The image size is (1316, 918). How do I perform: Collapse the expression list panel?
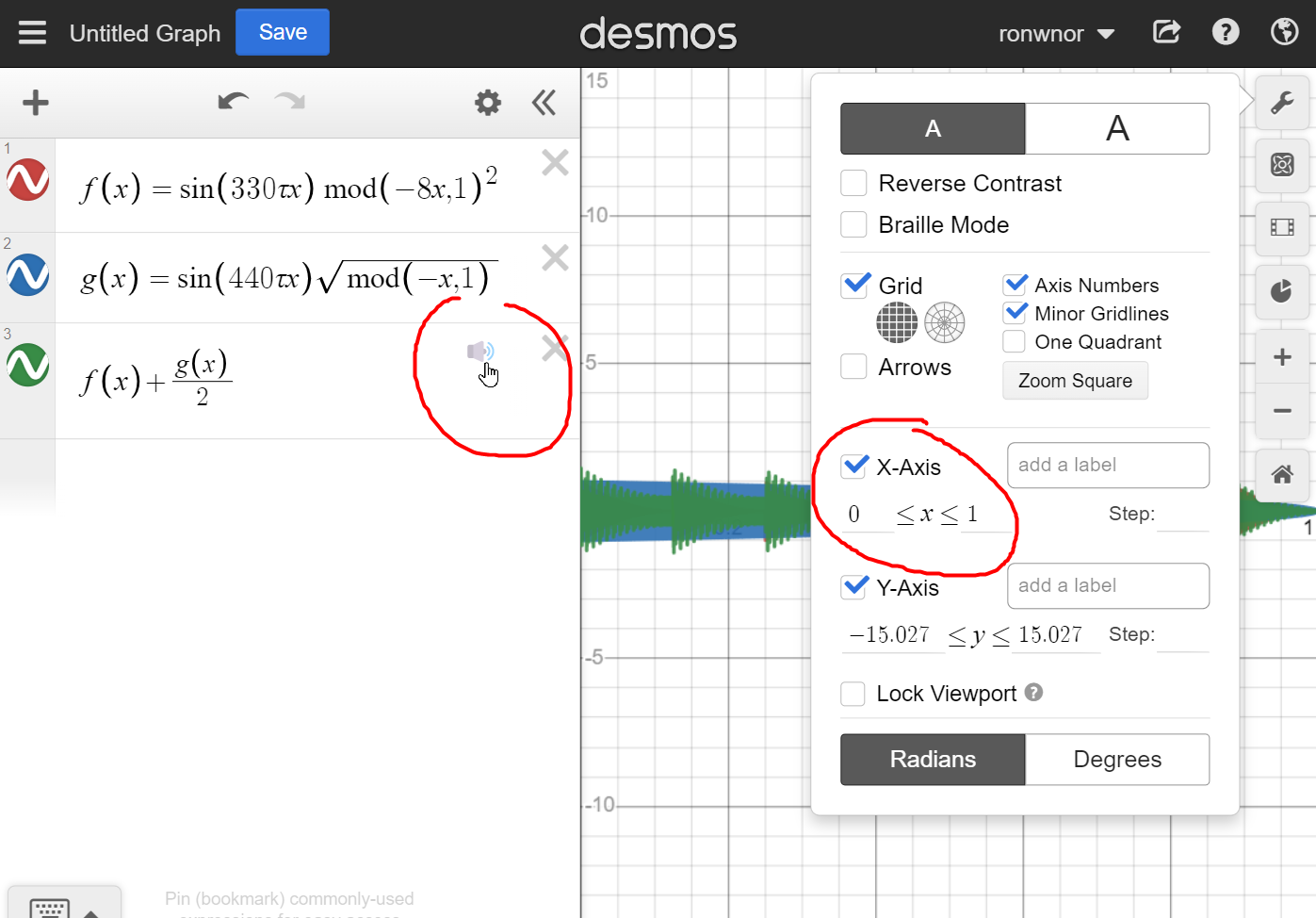tap(544, 102)
